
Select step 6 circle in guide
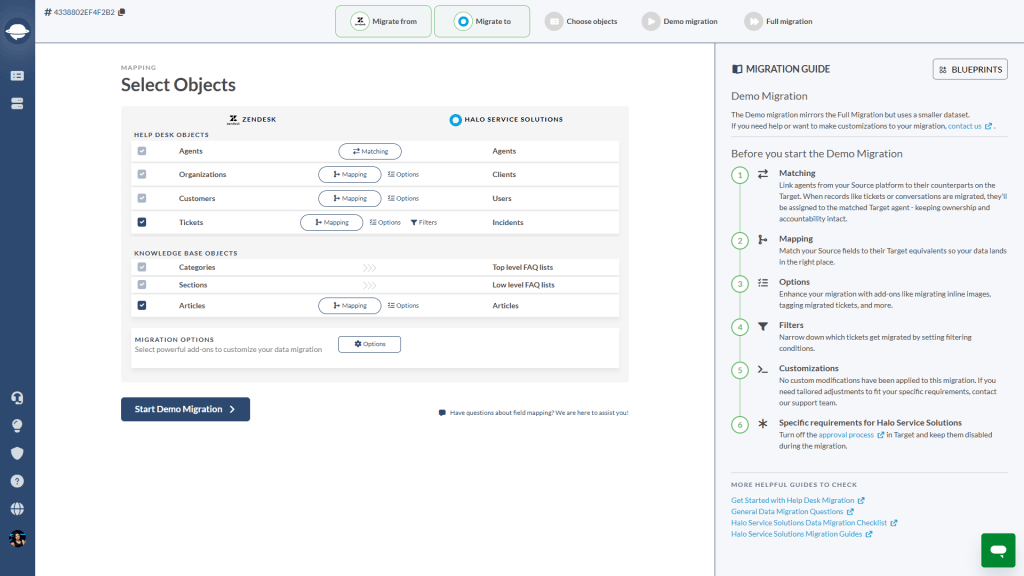coord(739,424)
